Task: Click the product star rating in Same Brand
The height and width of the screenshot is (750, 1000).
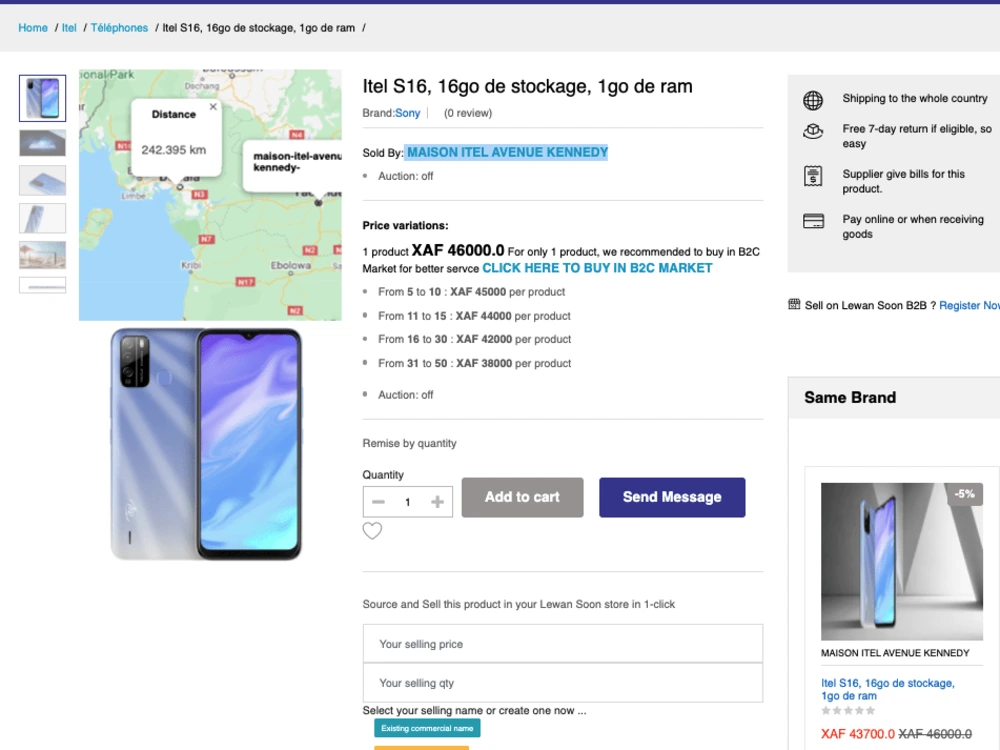Action: point(848,710)
